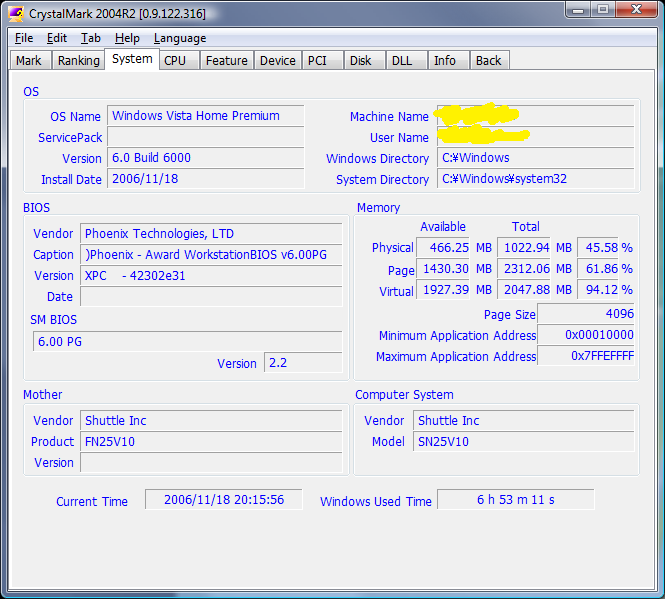Open the Language menu

tap(180, 38)
